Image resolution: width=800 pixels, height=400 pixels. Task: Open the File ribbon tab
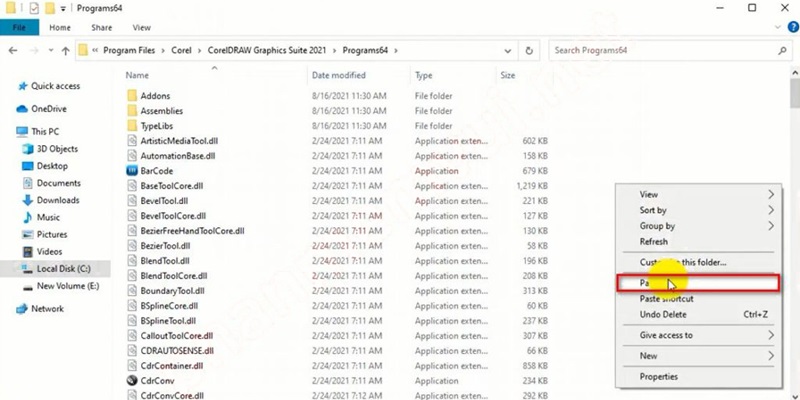click(19, 28)
